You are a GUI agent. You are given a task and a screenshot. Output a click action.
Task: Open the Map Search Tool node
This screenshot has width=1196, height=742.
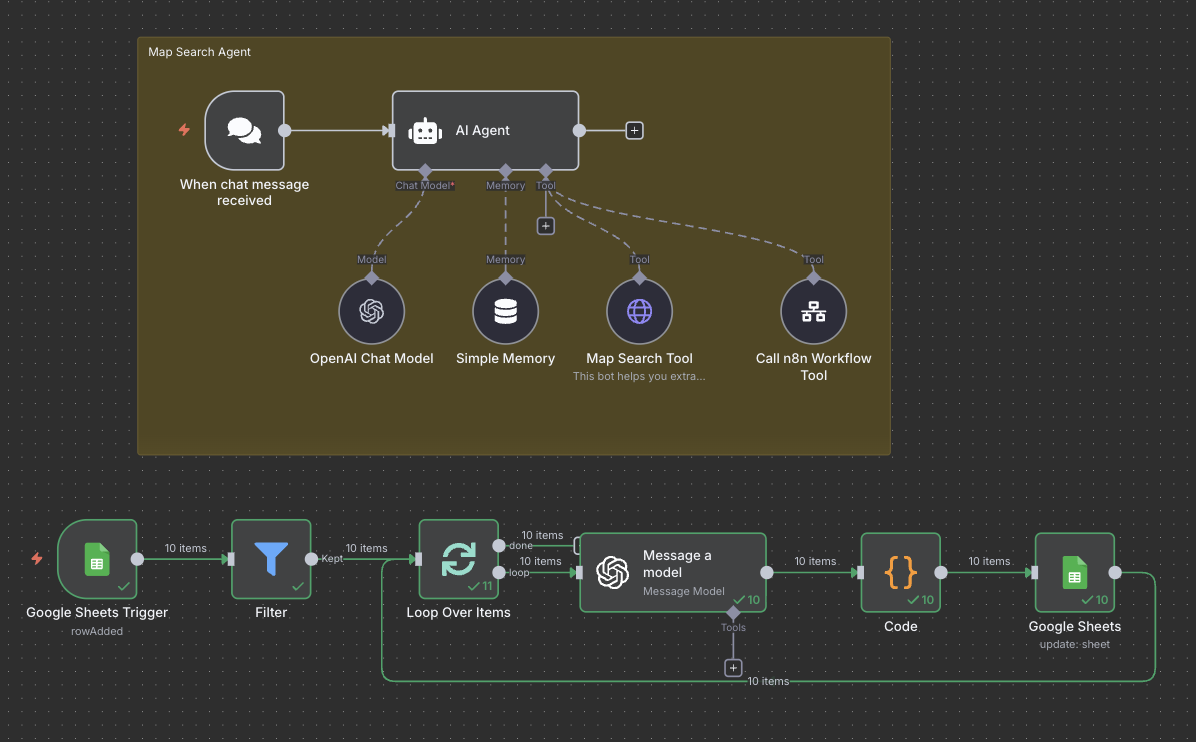pos(638,310)
